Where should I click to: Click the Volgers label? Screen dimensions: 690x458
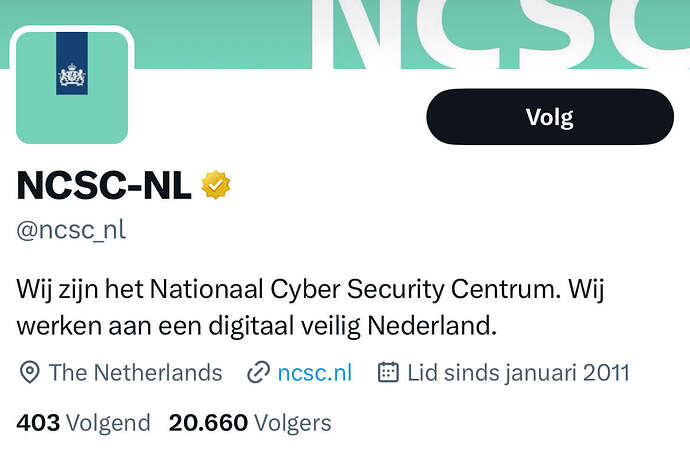(x=293, y=423)
